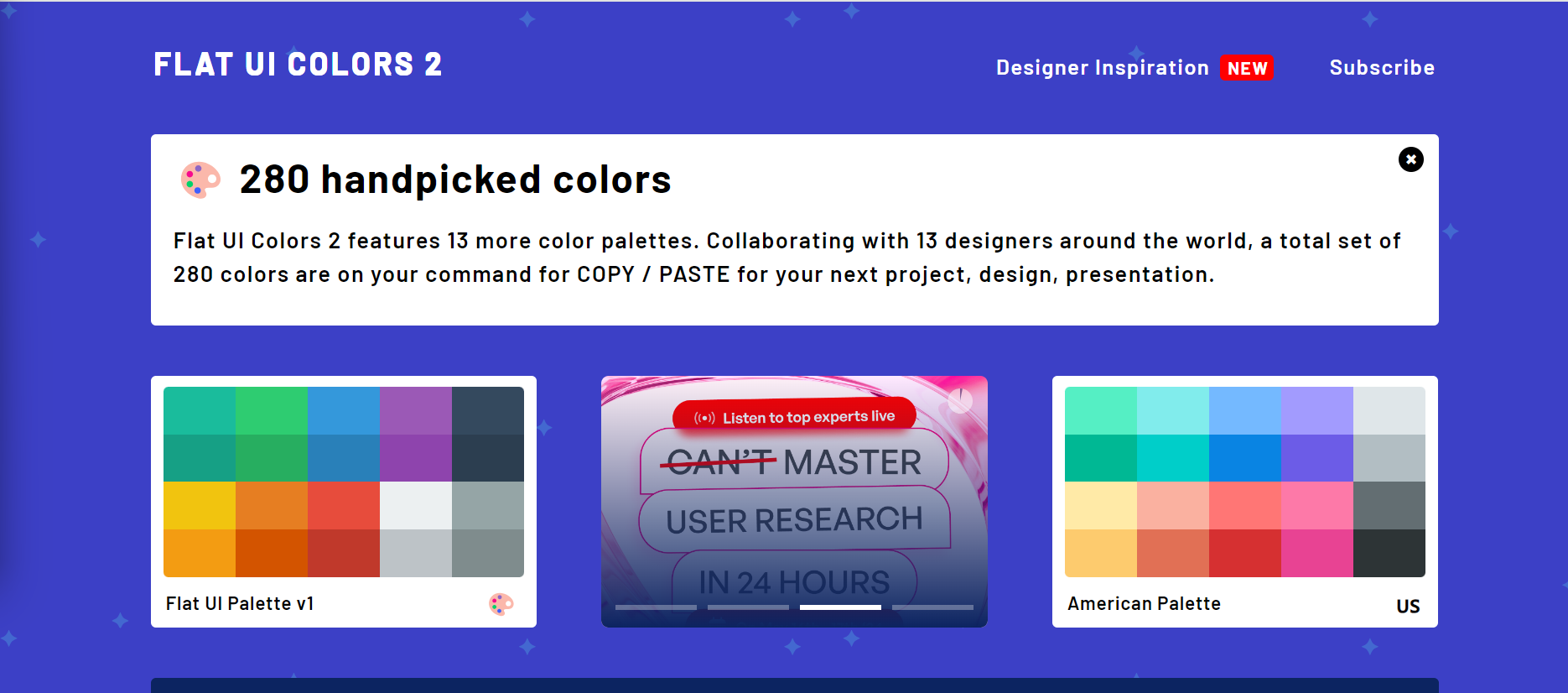Screen dimensions: 1568x693
Task: Pick the light sky blue swatch in American Palette
Action: (x=1245, y=410)
